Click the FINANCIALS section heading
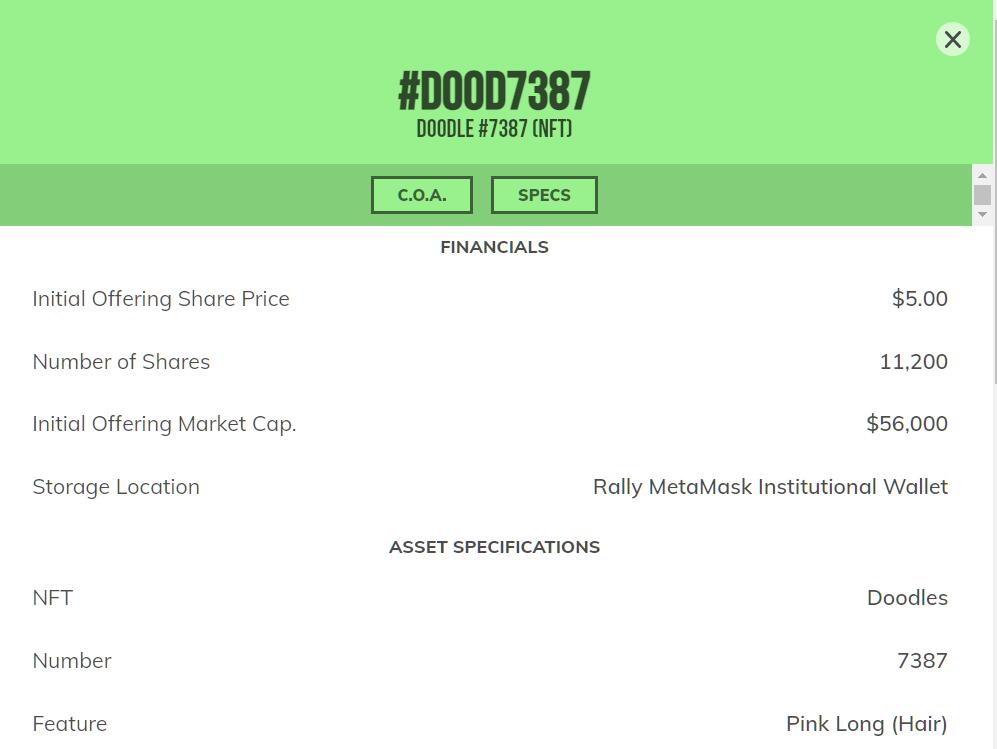The image size is (997, 749). coord(494,247)
